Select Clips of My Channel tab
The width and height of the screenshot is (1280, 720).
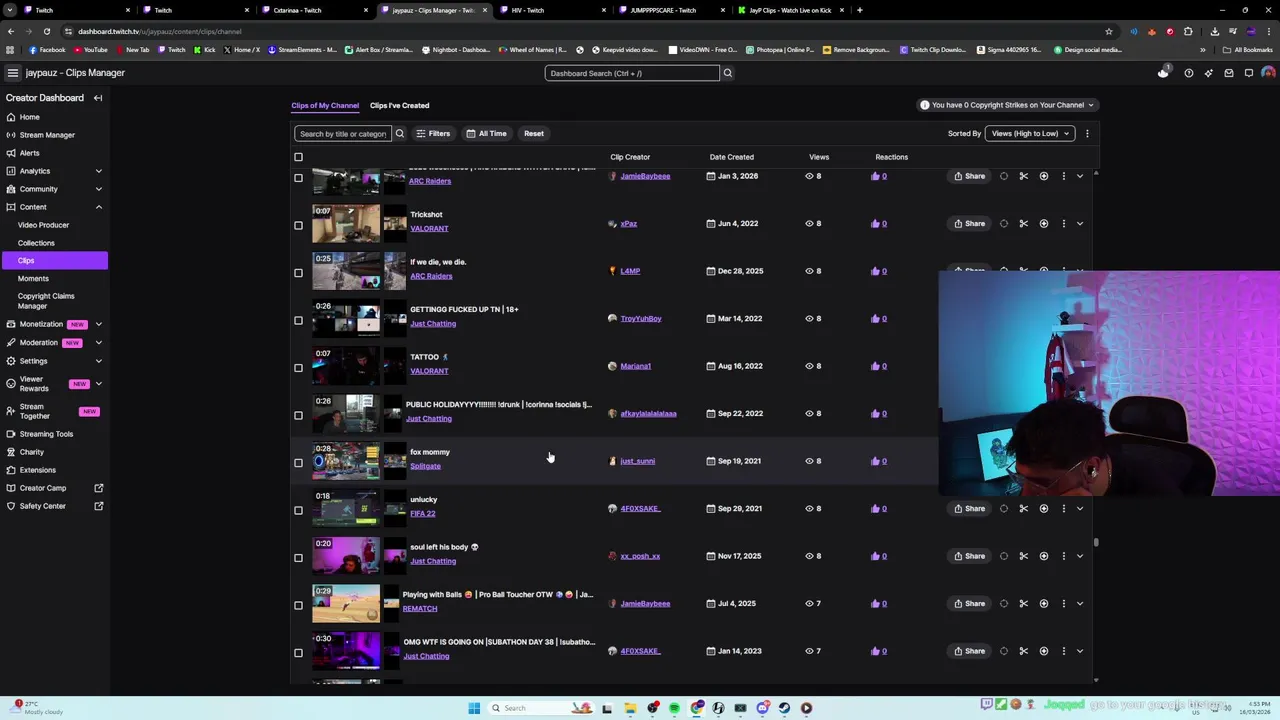coord(325,105)
